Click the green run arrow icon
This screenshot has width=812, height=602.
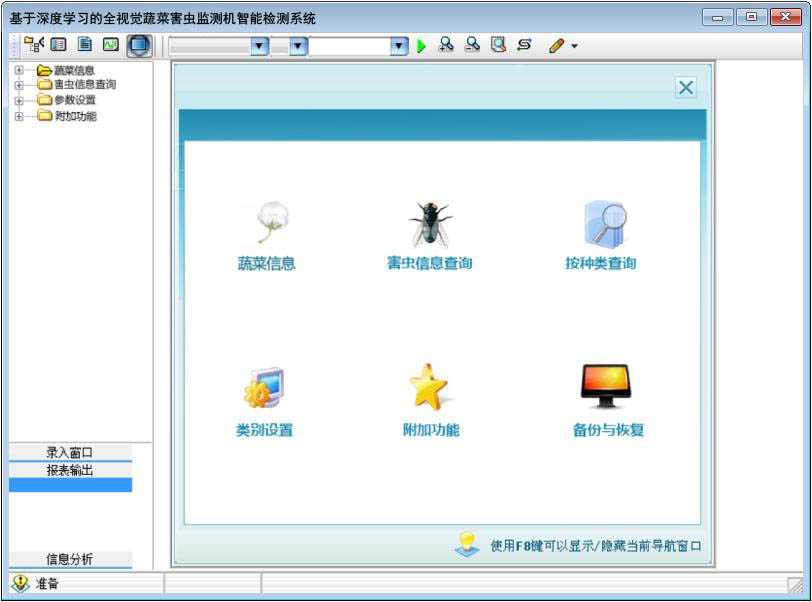click(x=421, y=46)
